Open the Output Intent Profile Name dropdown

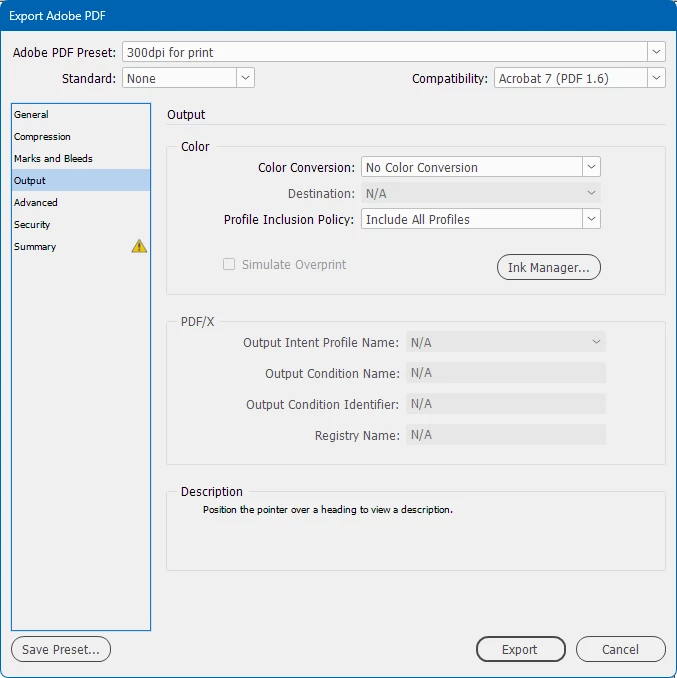[x=505, y=342]
